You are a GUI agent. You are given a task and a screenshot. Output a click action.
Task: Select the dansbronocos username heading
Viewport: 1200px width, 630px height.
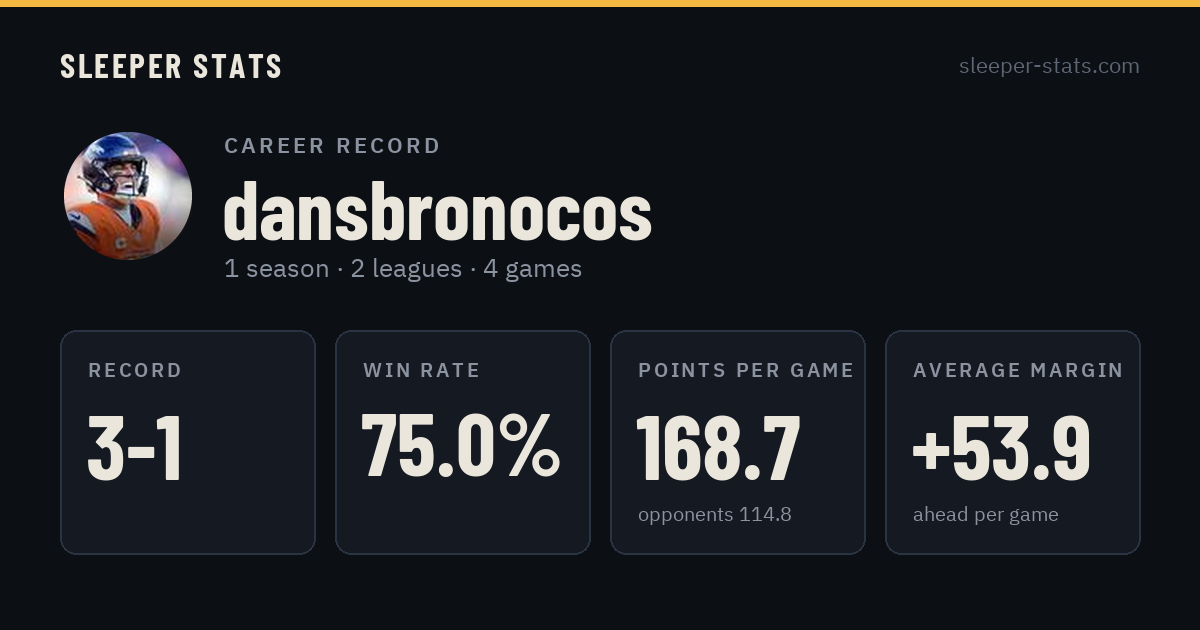click(x=437, y=213)
